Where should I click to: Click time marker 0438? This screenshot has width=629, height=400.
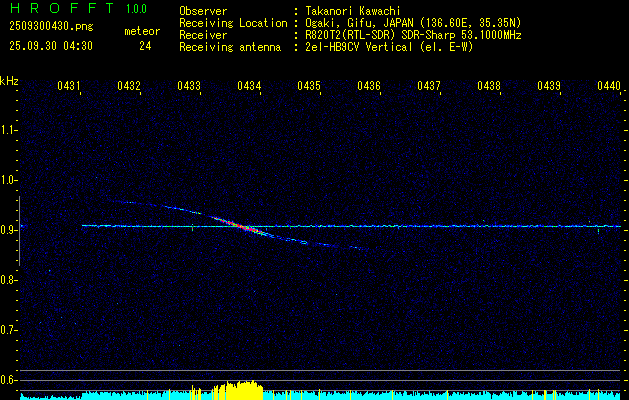489,86
